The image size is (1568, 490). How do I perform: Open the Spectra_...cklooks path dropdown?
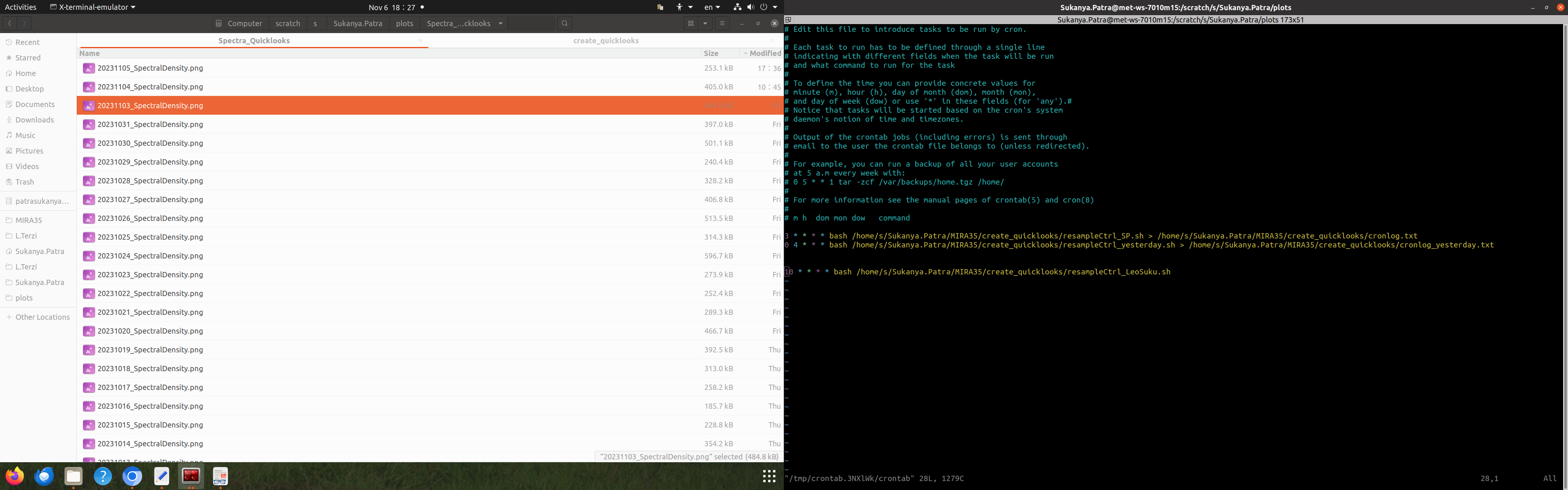click(x=500, y=23)
